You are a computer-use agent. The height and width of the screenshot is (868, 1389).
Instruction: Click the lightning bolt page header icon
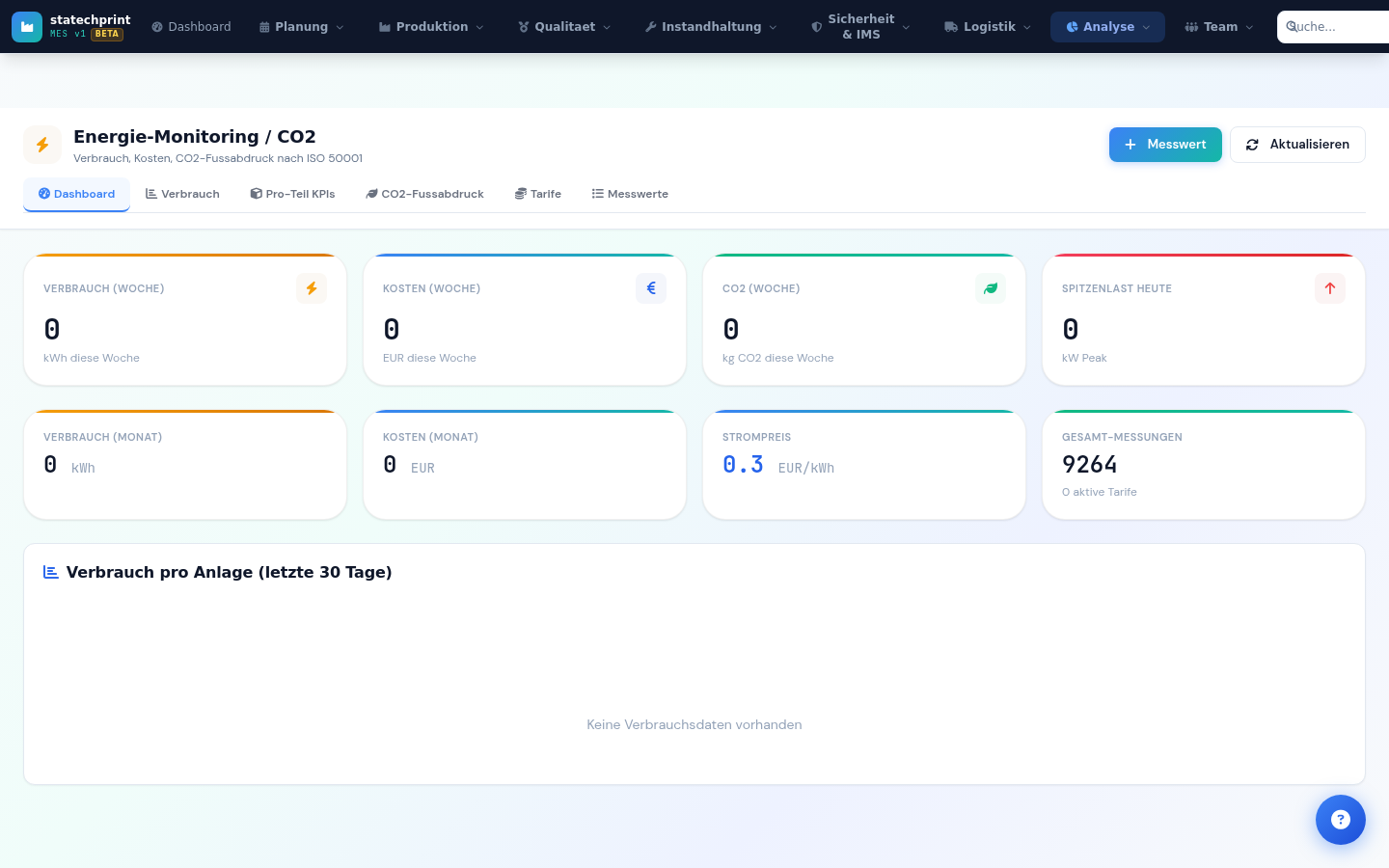tap(42, 145)
